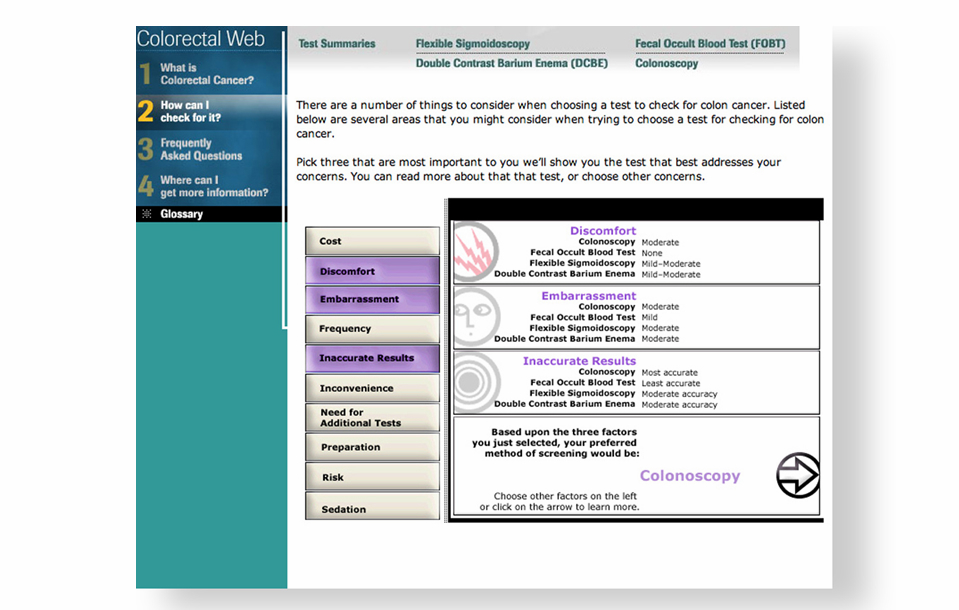This screenshot has height=610, width=959.
Task: Deselect the Embarrassment factor
Action: (x=372, y=299)
